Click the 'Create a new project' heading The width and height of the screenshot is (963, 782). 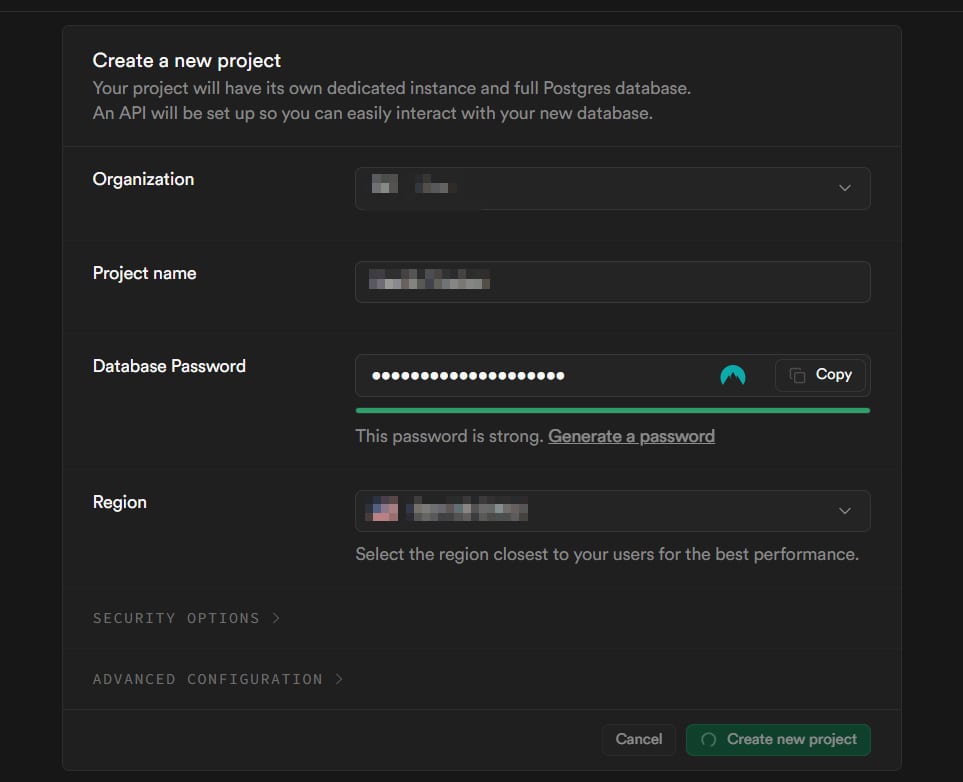pos(187,61)
